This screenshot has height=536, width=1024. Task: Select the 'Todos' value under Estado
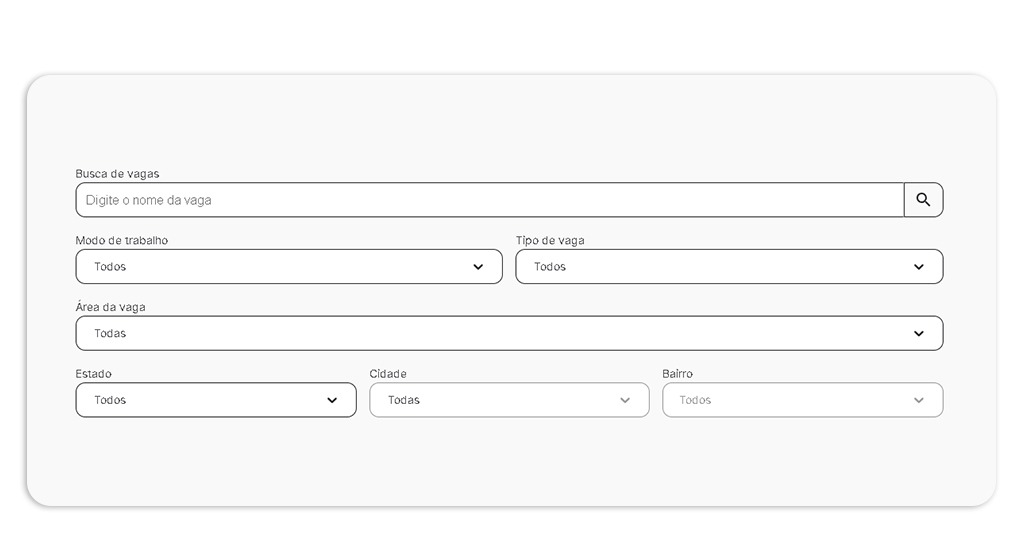click(x=110, y=400)
